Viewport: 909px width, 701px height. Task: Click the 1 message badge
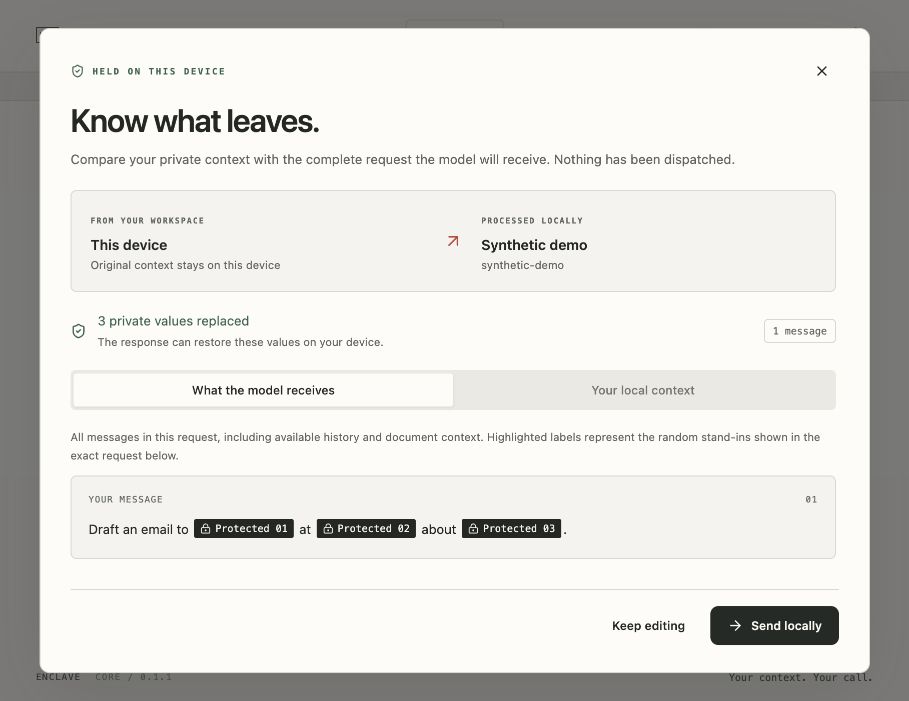tap(799, 331)
